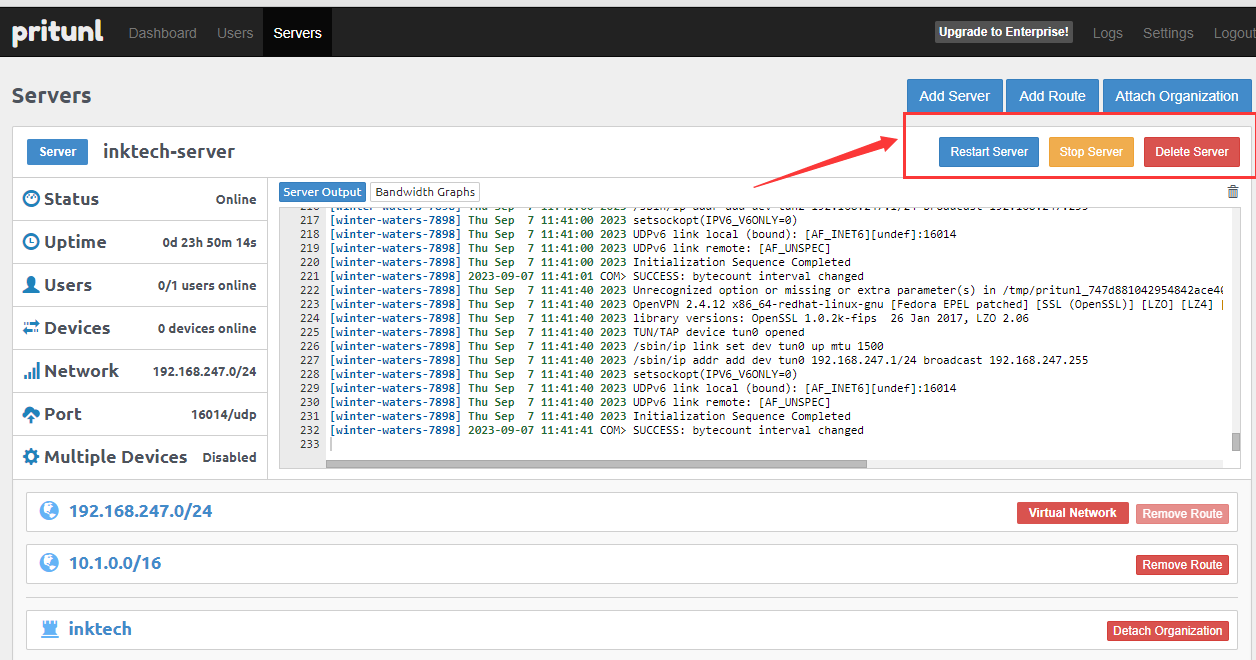Open the Users page
Screen dimensions: 1256x660
(x=235, y=33)
